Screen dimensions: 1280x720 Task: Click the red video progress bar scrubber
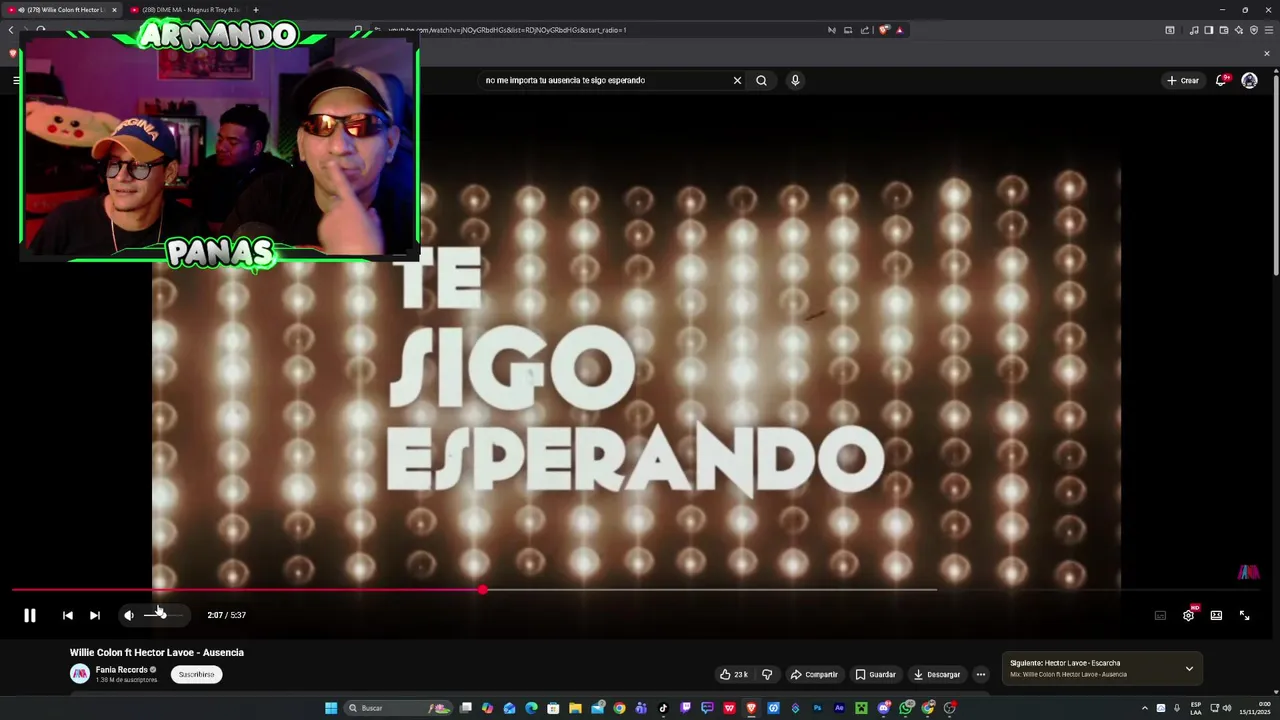click(483, 590)
